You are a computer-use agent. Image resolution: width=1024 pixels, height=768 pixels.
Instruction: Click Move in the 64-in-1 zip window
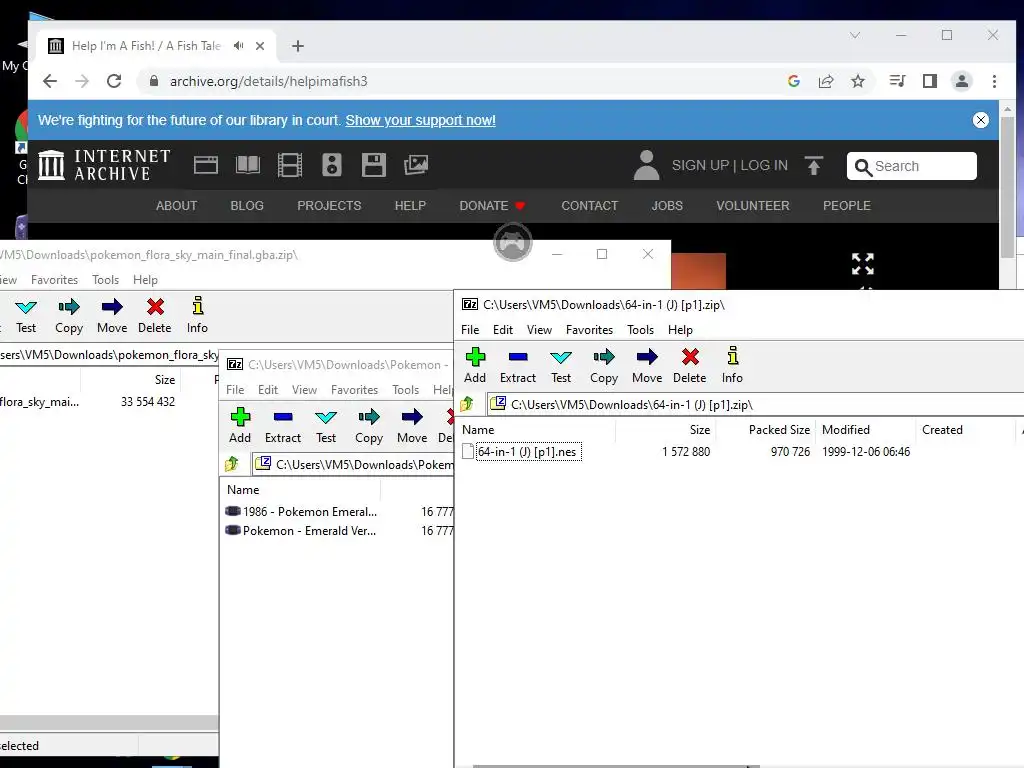pyautogui.click(x=647, y=365)
